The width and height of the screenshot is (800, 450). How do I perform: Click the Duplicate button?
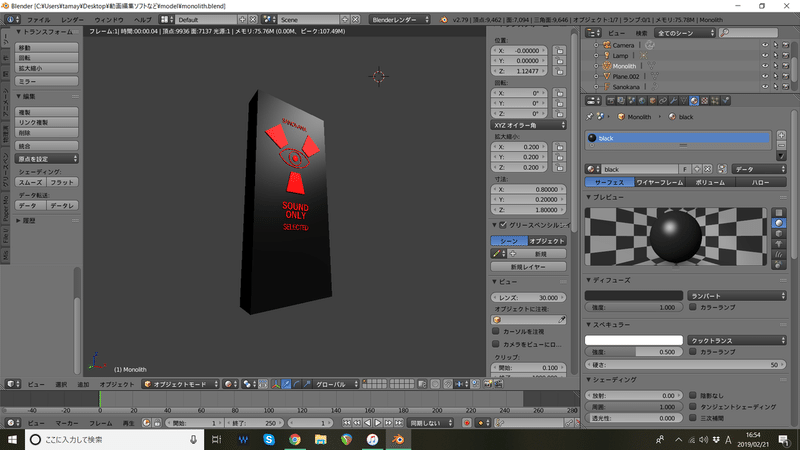pyautogui.click(x=46, y=112)
